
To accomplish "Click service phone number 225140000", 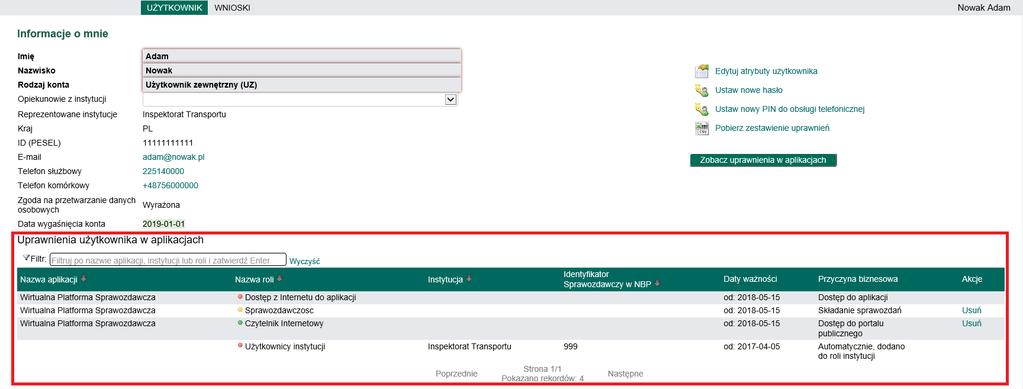I will [x=163, y=171].
